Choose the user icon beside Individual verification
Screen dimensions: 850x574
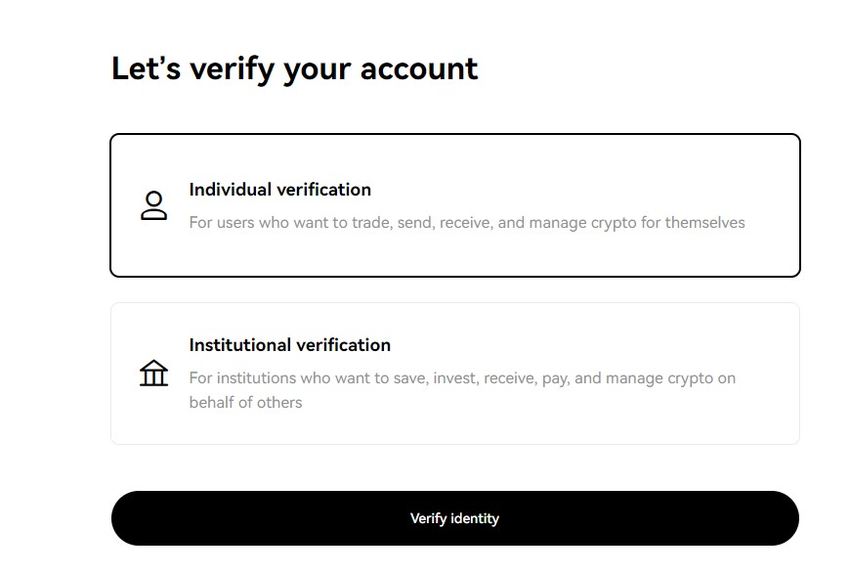(x=154, y=206)
